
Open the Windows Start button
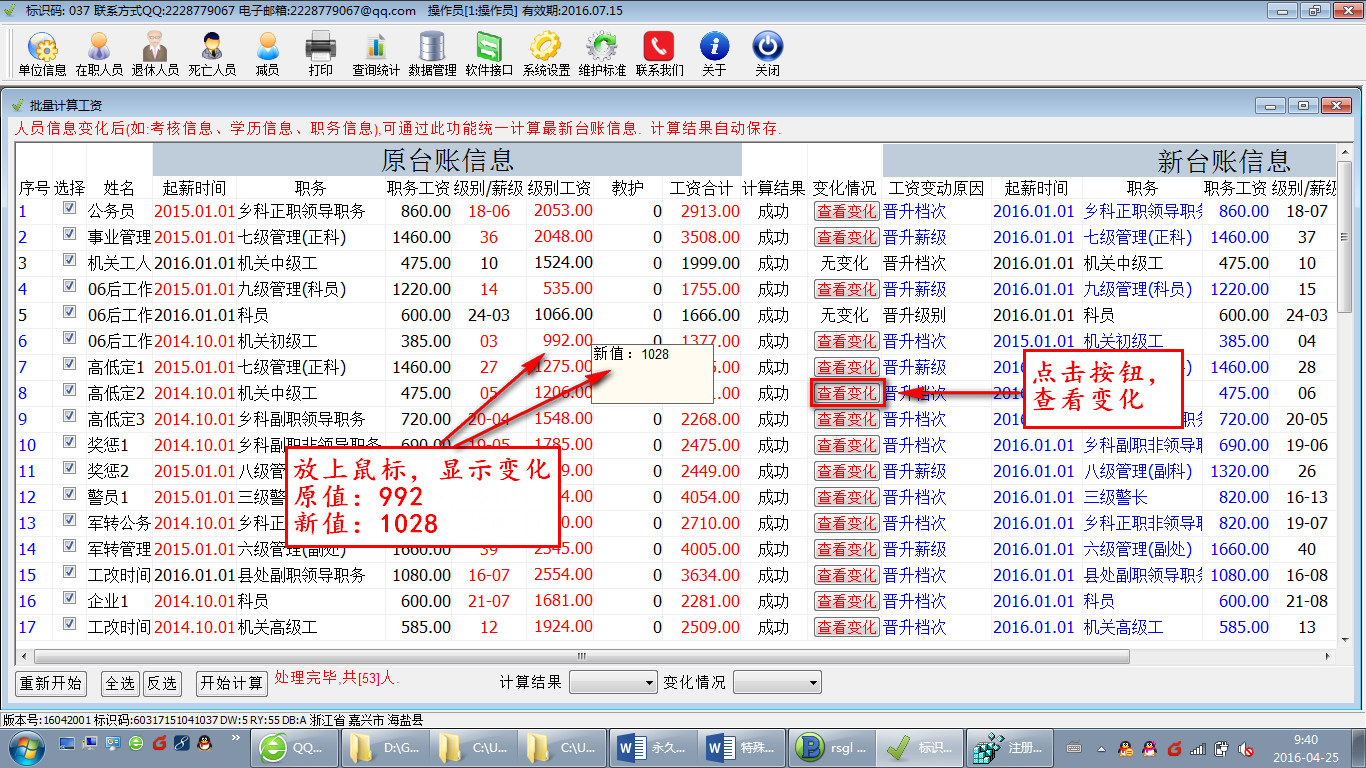pos(26,746)
